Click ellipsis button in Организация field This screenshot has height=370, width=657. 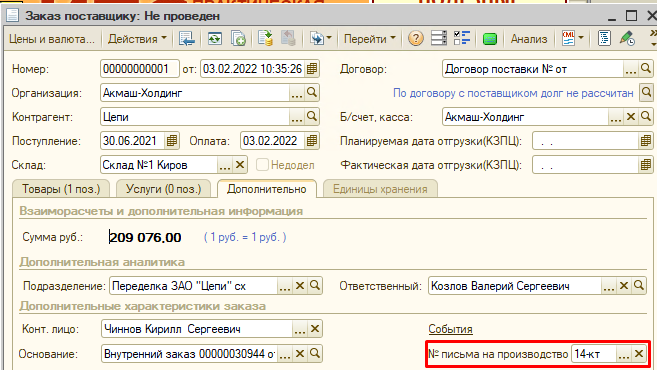tap(297, 93)
